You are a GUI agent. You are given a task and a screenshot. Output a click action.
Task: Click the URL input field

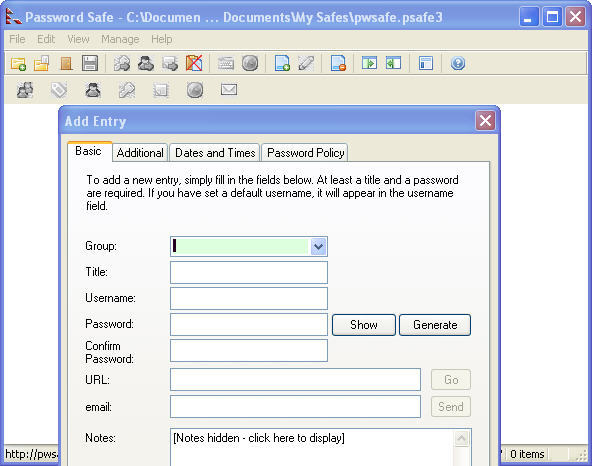(295, 380)
